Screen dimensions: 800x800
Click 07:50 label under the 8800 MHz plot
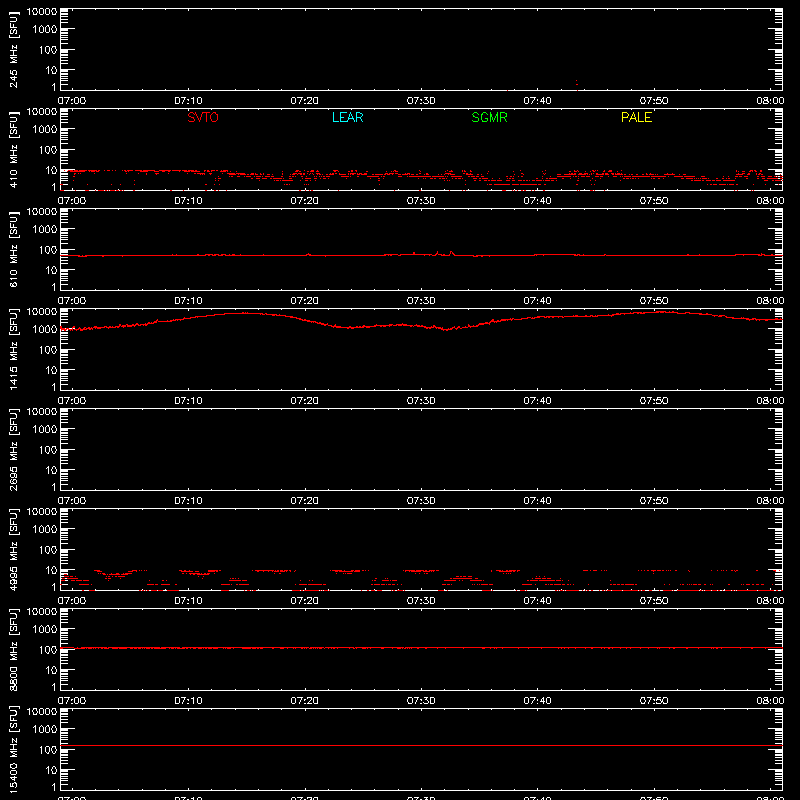(x=654, y=701)
